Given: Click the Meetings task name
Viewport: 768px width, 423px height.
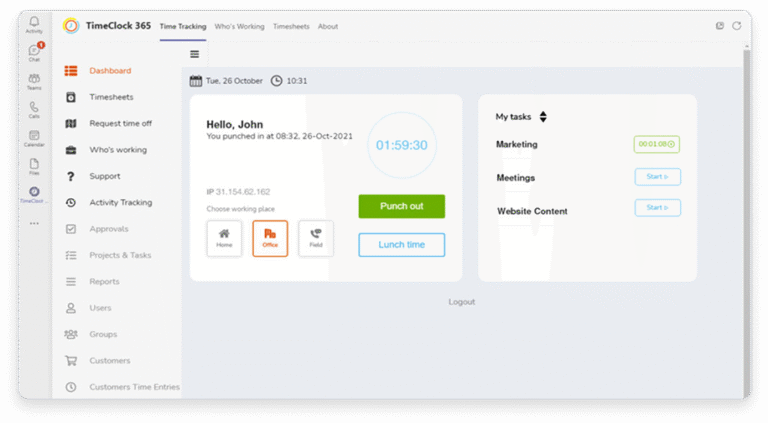Looking at the screenshot, I should 516,178.
